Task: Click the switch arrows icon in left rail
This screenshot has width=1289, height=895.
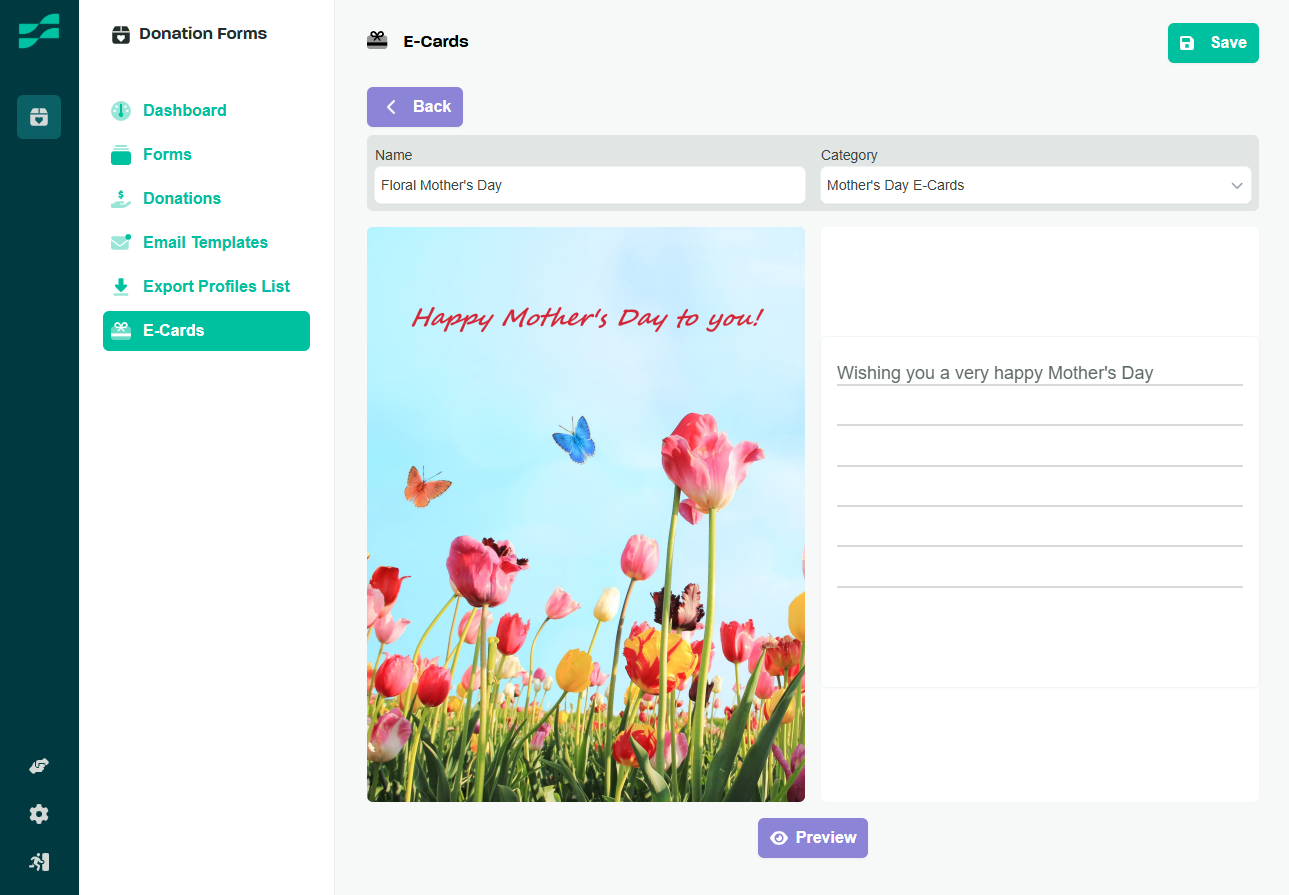Action: (39, 766)
